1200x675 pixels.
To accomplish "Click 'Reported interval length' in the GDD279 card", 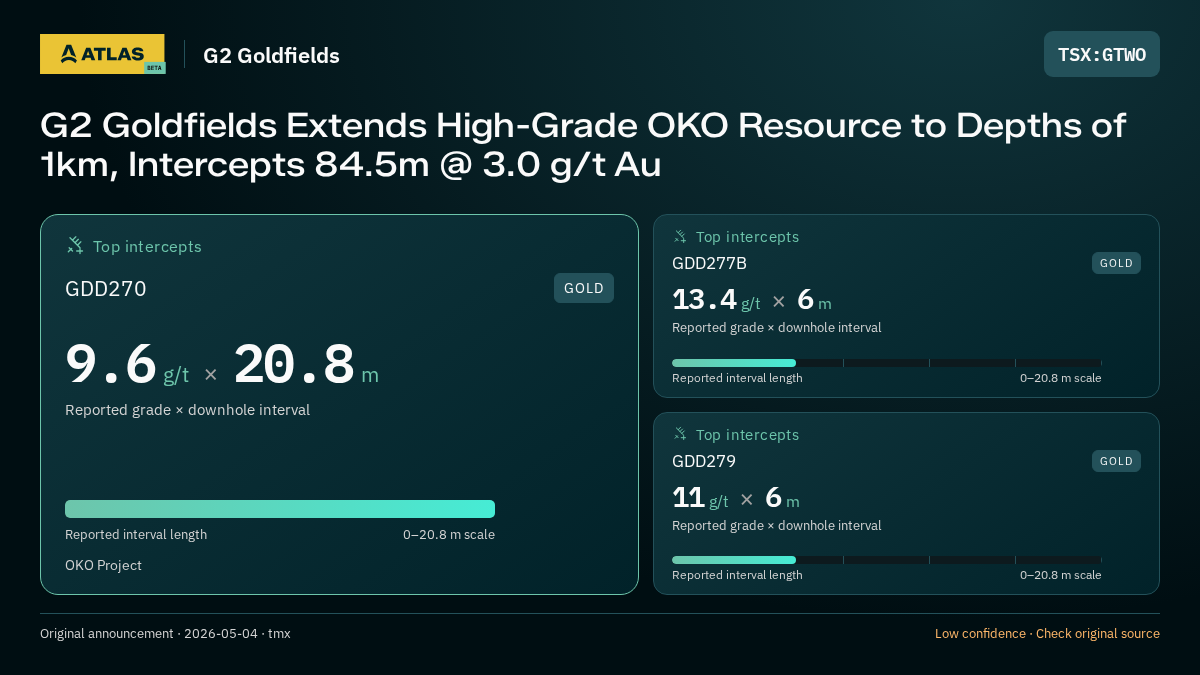I will pyautogui.click(x=737, y=575).
